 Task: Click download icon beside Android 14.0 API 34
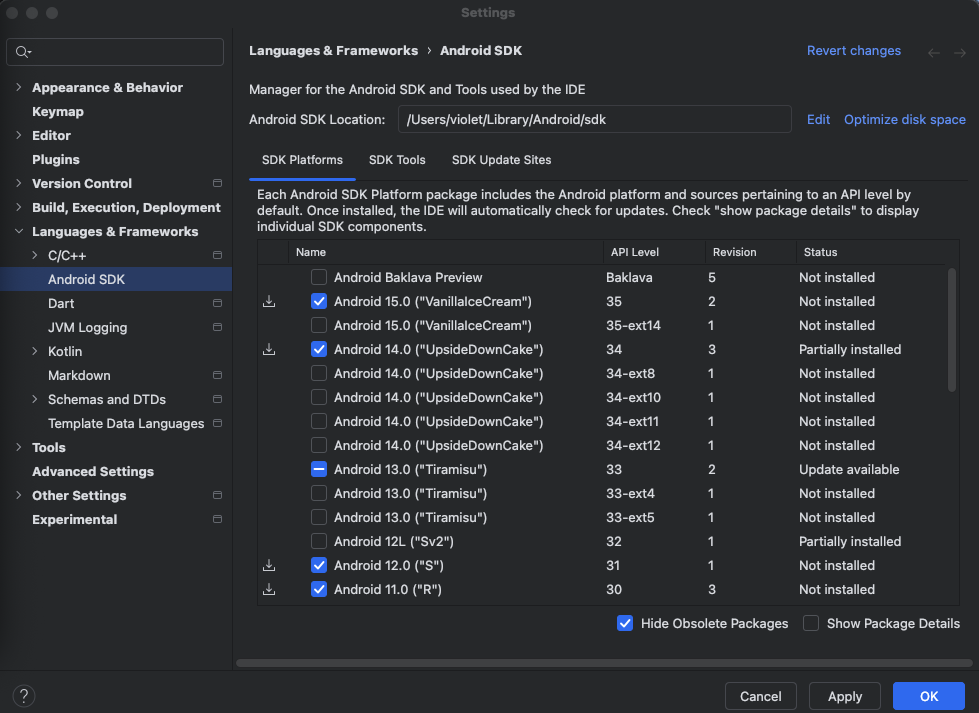269,349
